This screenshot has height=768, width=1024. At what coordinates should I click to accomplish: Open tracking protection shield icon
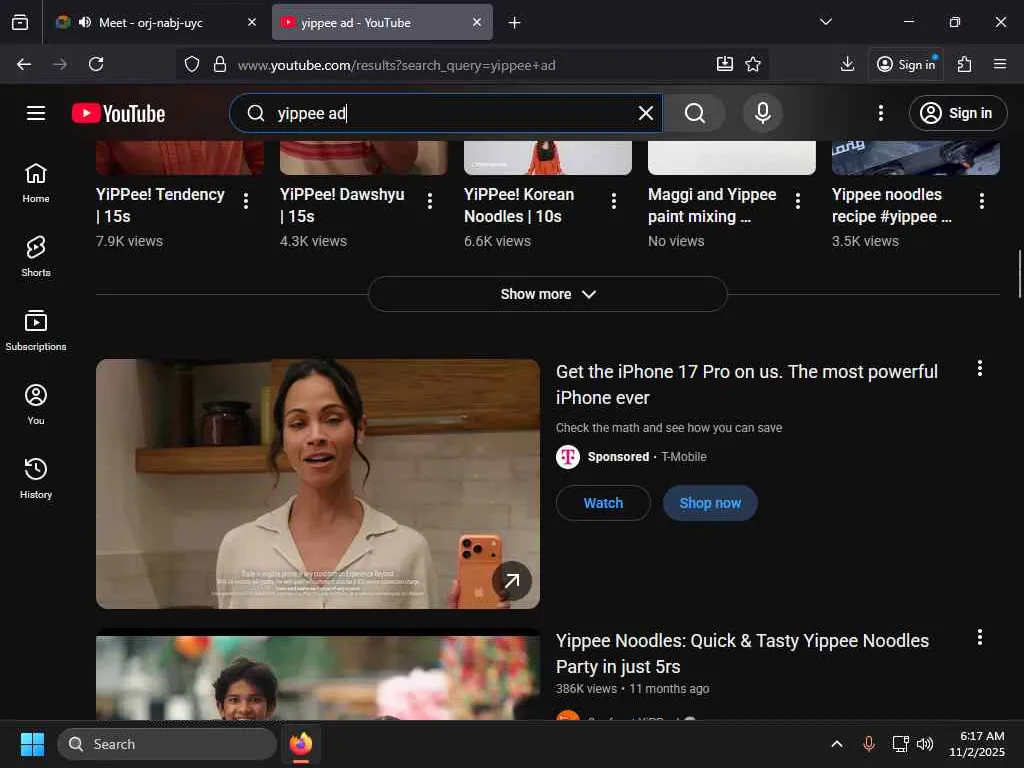coord(191,64)
